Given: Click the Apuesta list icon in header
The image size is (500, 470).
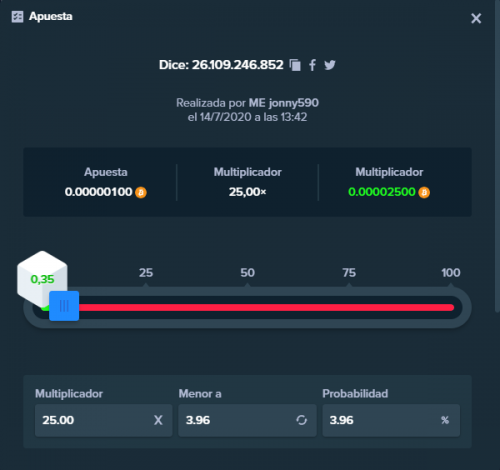Looking at the screenshot, I should click(x=17, y=17).
